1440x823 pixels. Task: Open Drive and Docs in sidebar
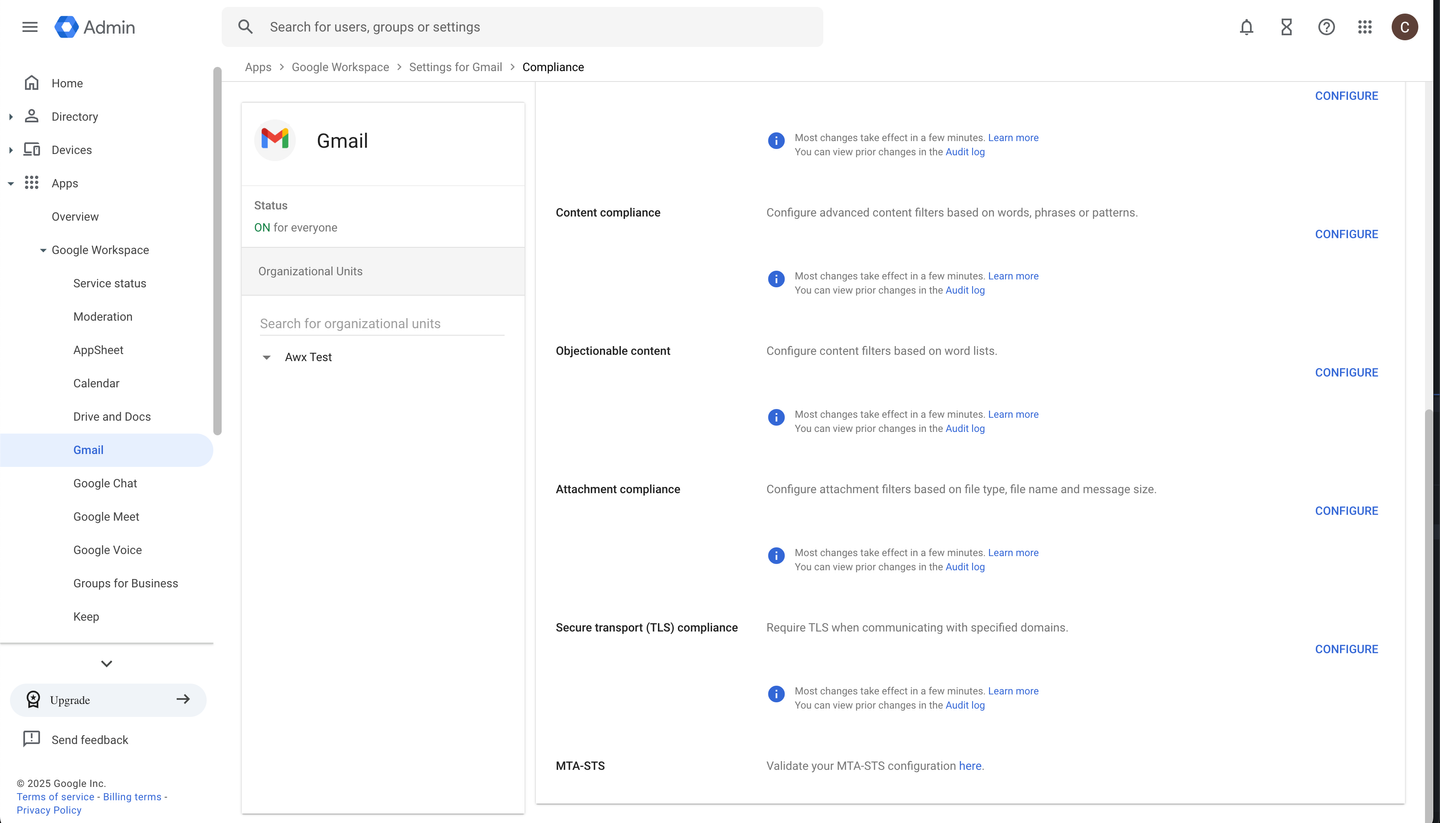click(112, 416)
